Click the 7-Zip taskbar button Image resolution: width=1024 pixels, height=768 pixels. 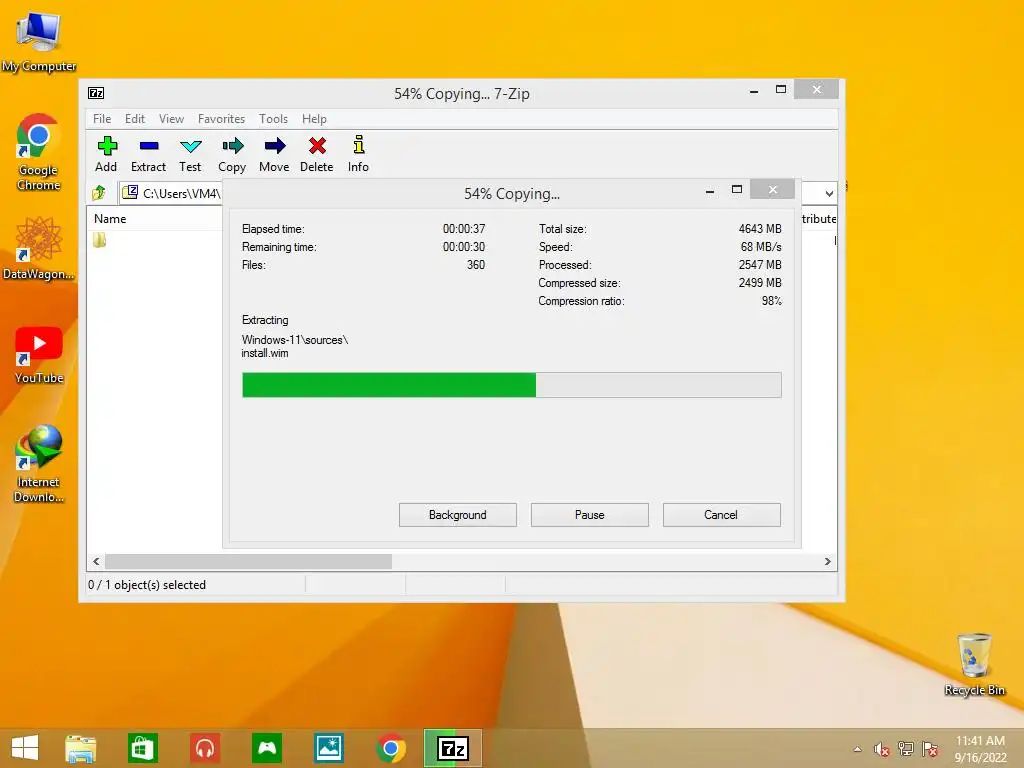[453, 748]
